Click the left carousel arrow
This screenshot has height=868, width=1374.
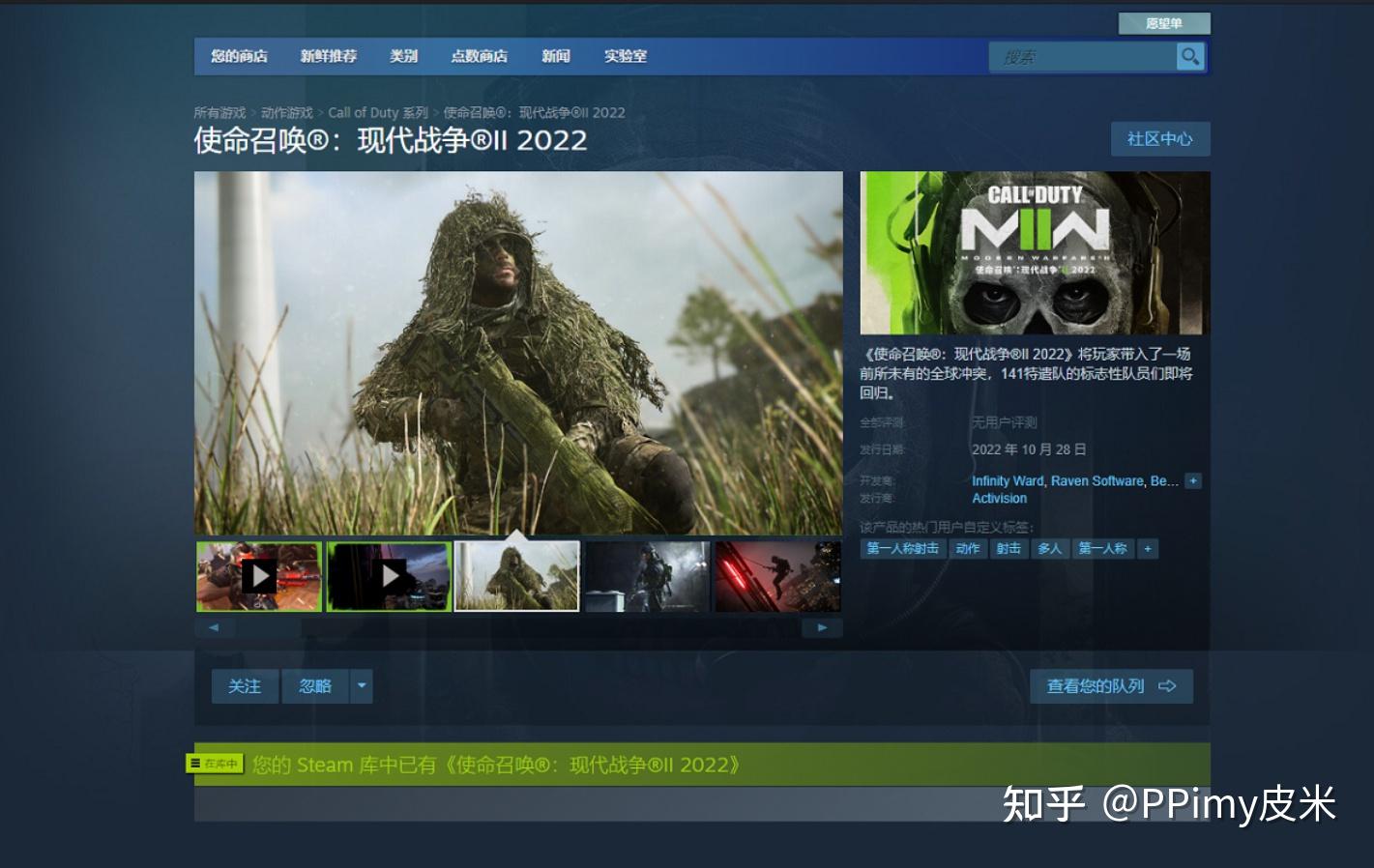pos(215,627)
